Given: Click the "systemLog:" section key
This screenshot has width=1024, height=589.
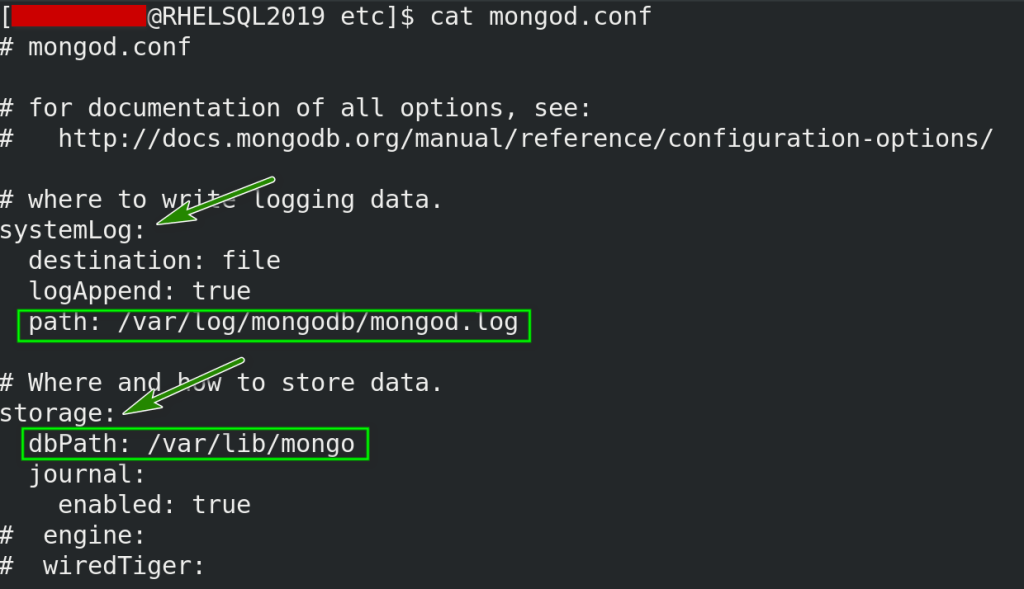Looking at the screenshot, I should pyautogui.click(x=73, y=231).
